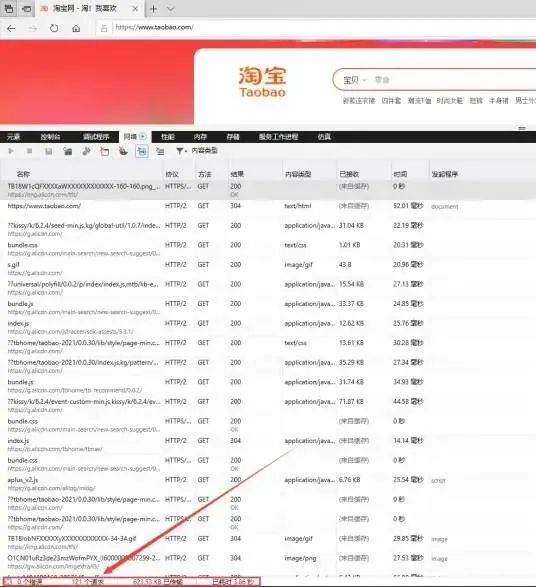Toggle the highlighted clear-on-navigate icon
The width and height of the screenshot is (536, 587).
click(x=142, y=151)
